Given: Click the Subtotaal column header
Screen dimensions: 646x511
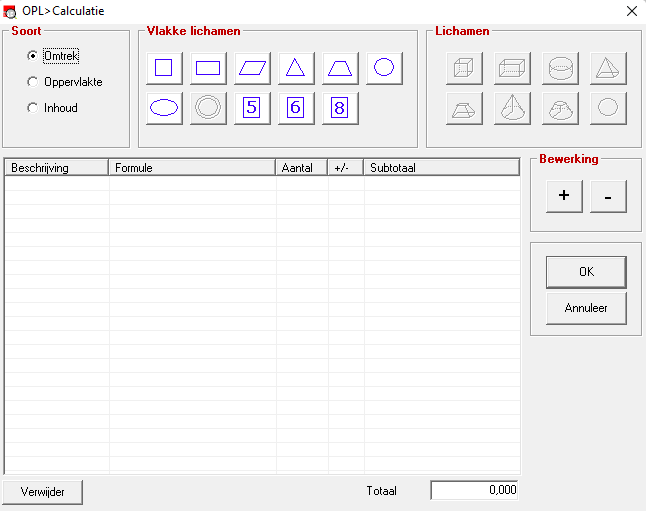Looking at the screenshot, I should (442, 168).
